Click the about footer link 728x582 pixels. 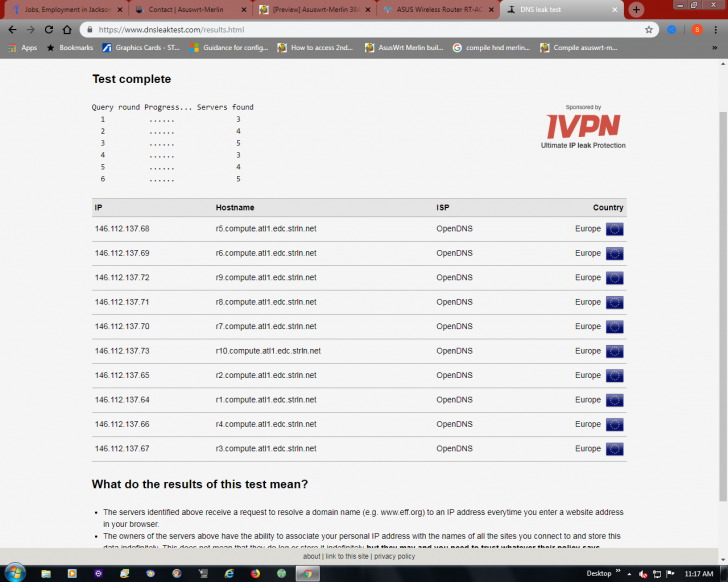pyautogui.click(x=312, y=556)
